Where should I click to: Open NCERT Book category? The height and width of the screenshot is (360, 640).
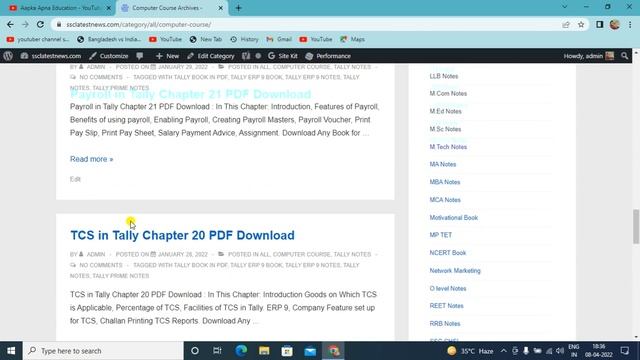448,253
